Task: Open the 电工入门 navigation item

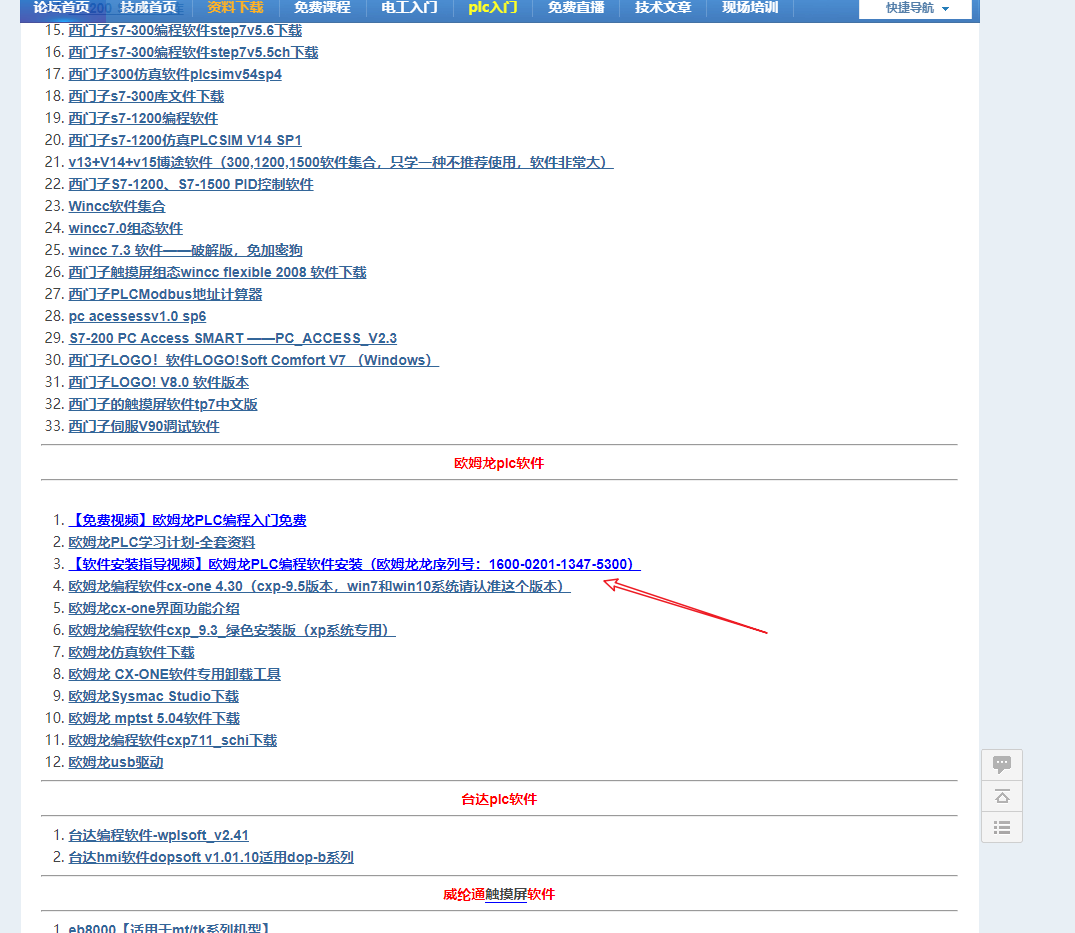Action: point(409,8)
